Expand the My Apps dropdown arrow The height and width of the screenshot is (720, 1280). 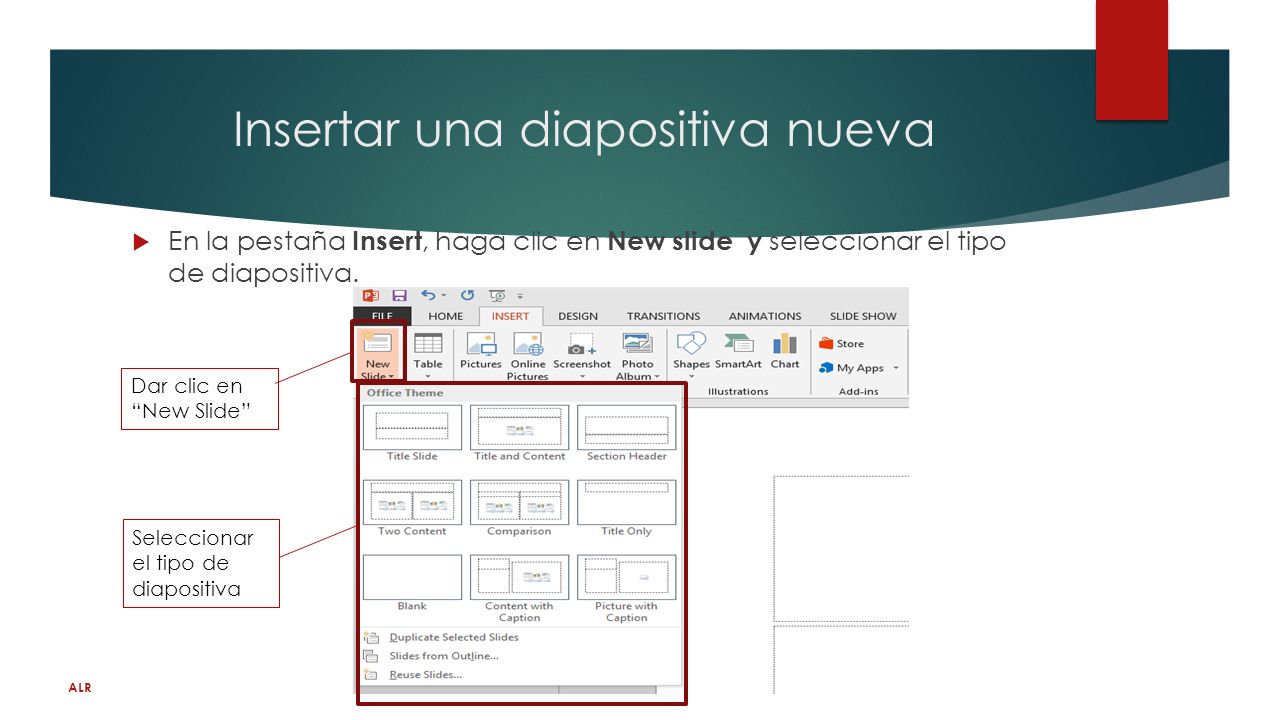coord(896,368)
